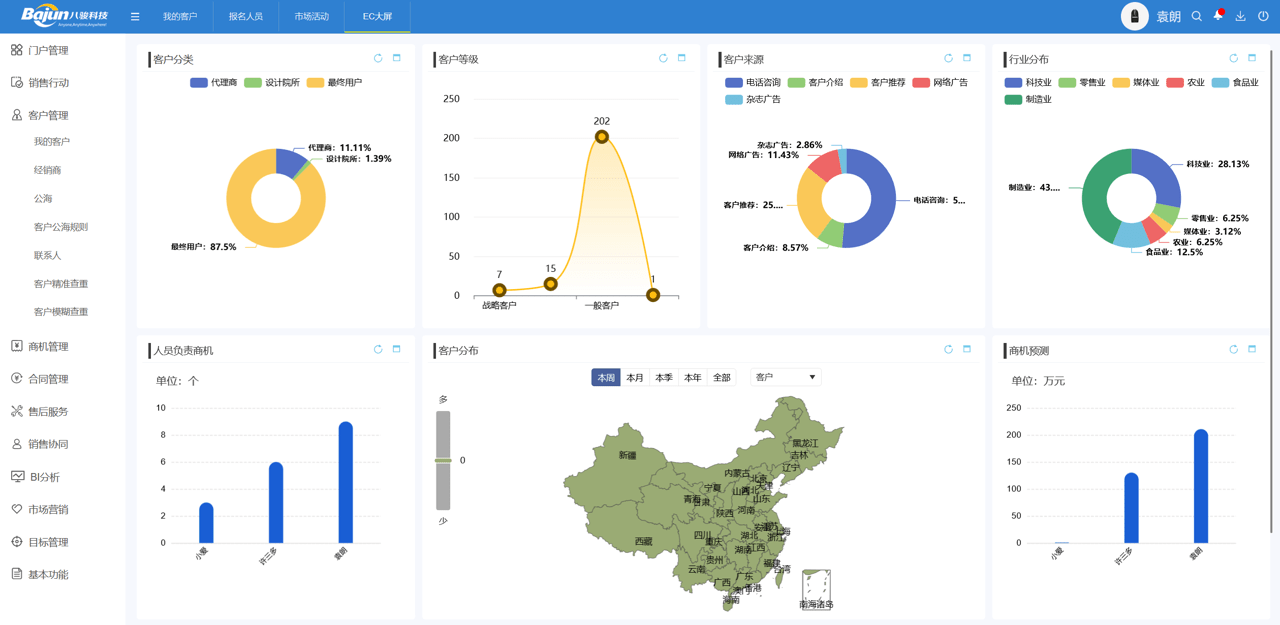The image size is (1280, 625).
Task: Open the search icon in header
Action: click(1196, 17)
